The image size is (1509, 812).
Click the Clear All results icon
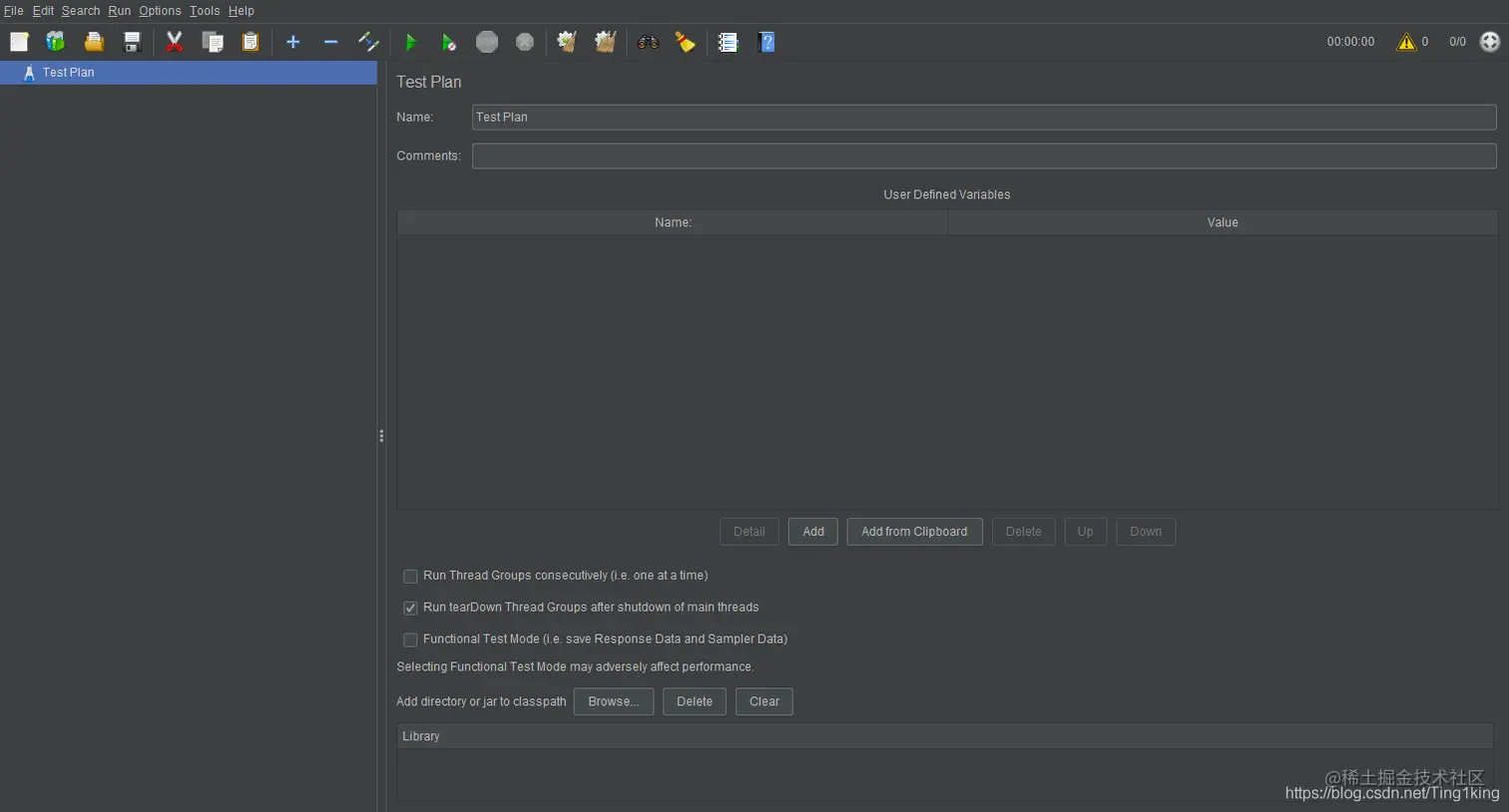605,42
